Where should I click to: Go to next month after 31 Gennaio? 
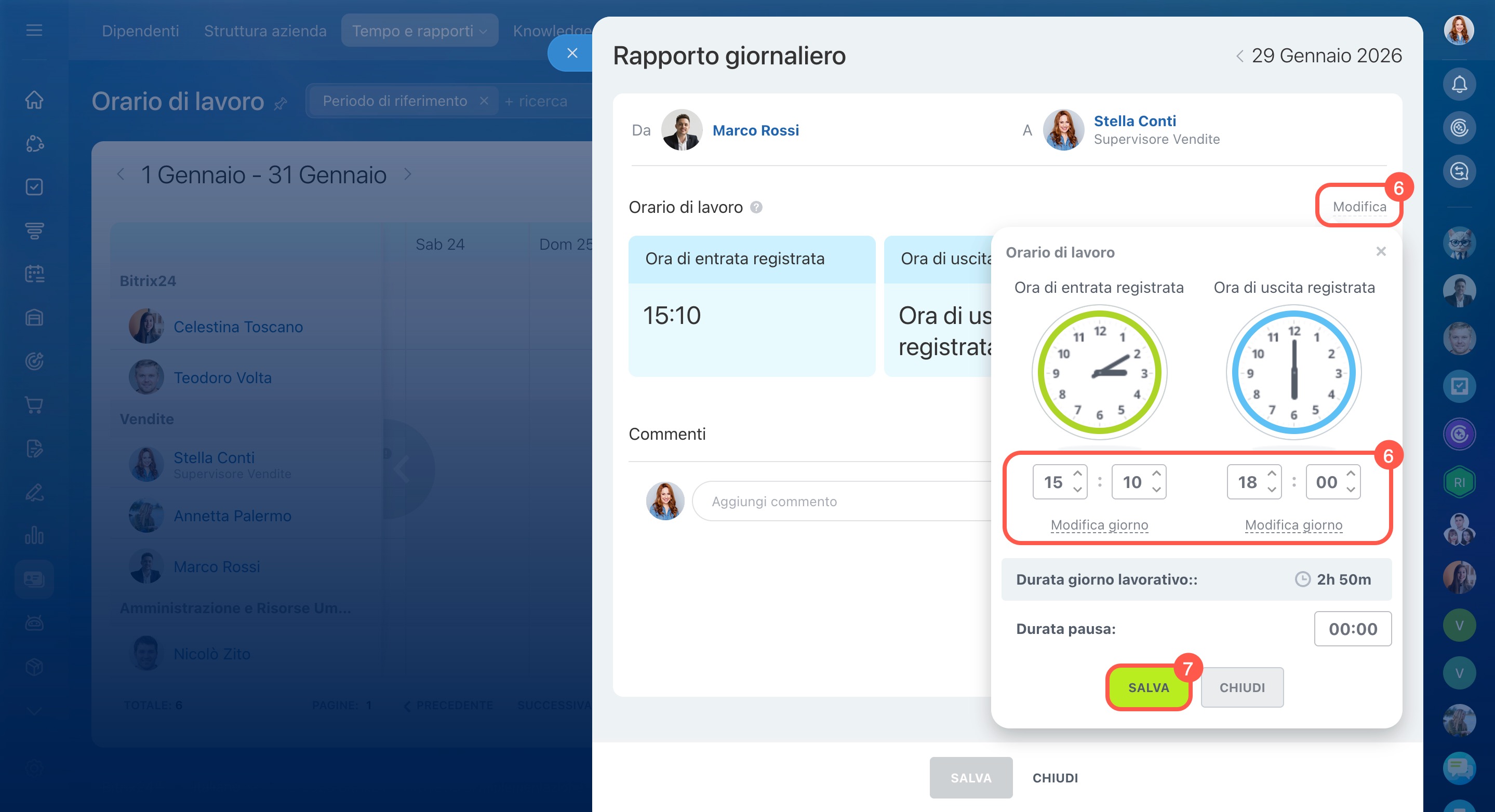pos(407,174)
